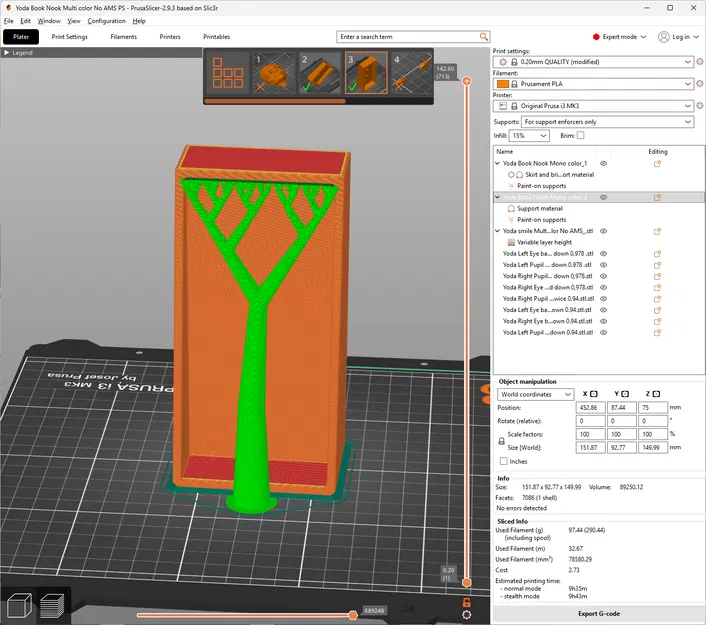Screen dimensions: 706x625
Task: Open Original Prusa i3 MK3 printer dropdown
Action: click(593, 105)
